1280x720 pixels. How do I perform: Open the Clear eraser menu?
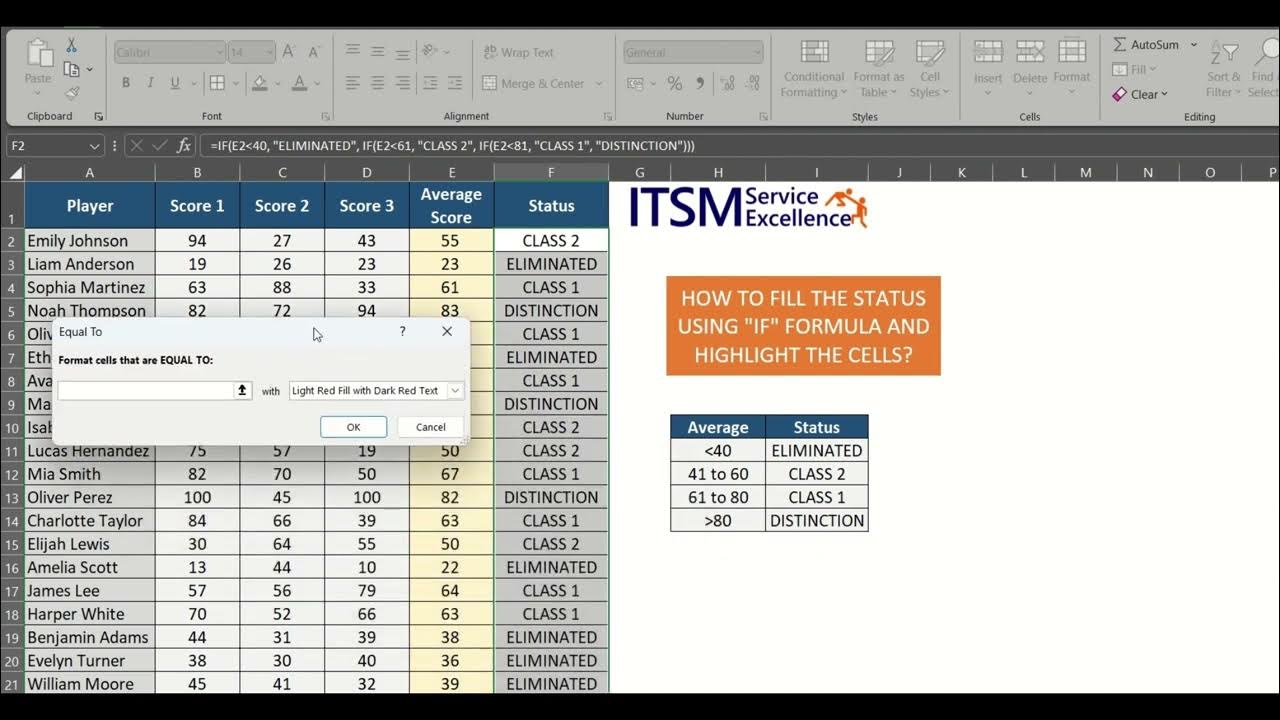click(x=1140, y=94)
